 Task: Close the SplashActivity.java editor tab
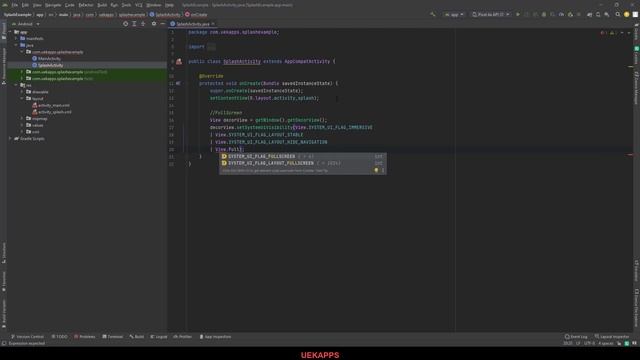213,24
